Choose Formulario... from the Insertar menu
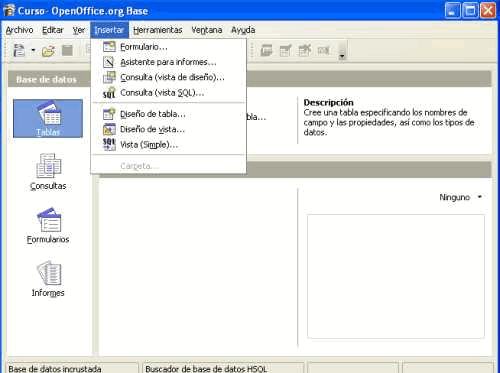 168,47
